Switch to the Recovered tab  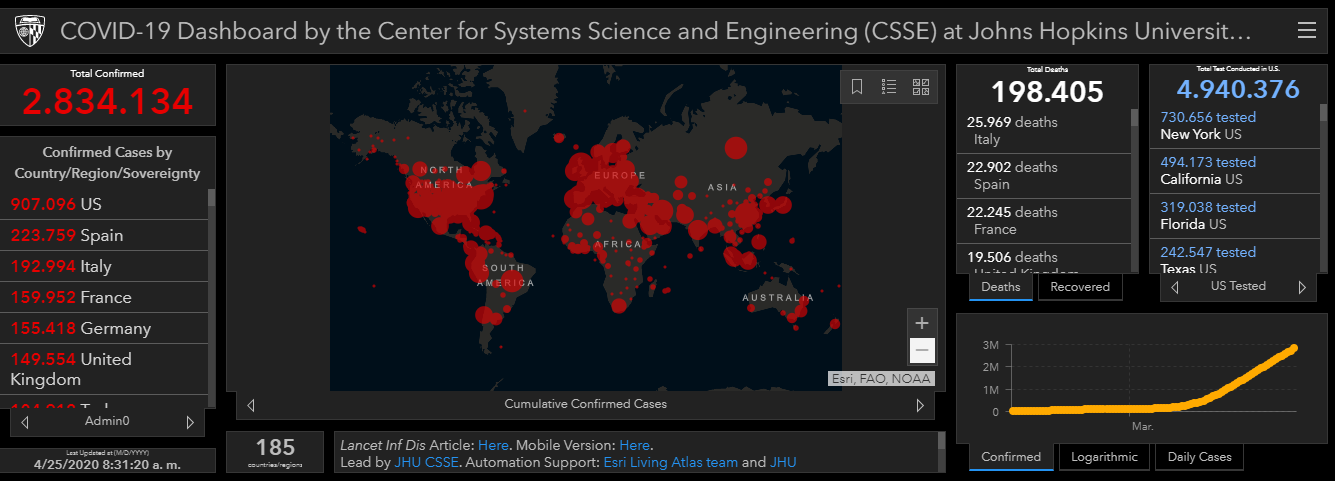click(1080, 287)
